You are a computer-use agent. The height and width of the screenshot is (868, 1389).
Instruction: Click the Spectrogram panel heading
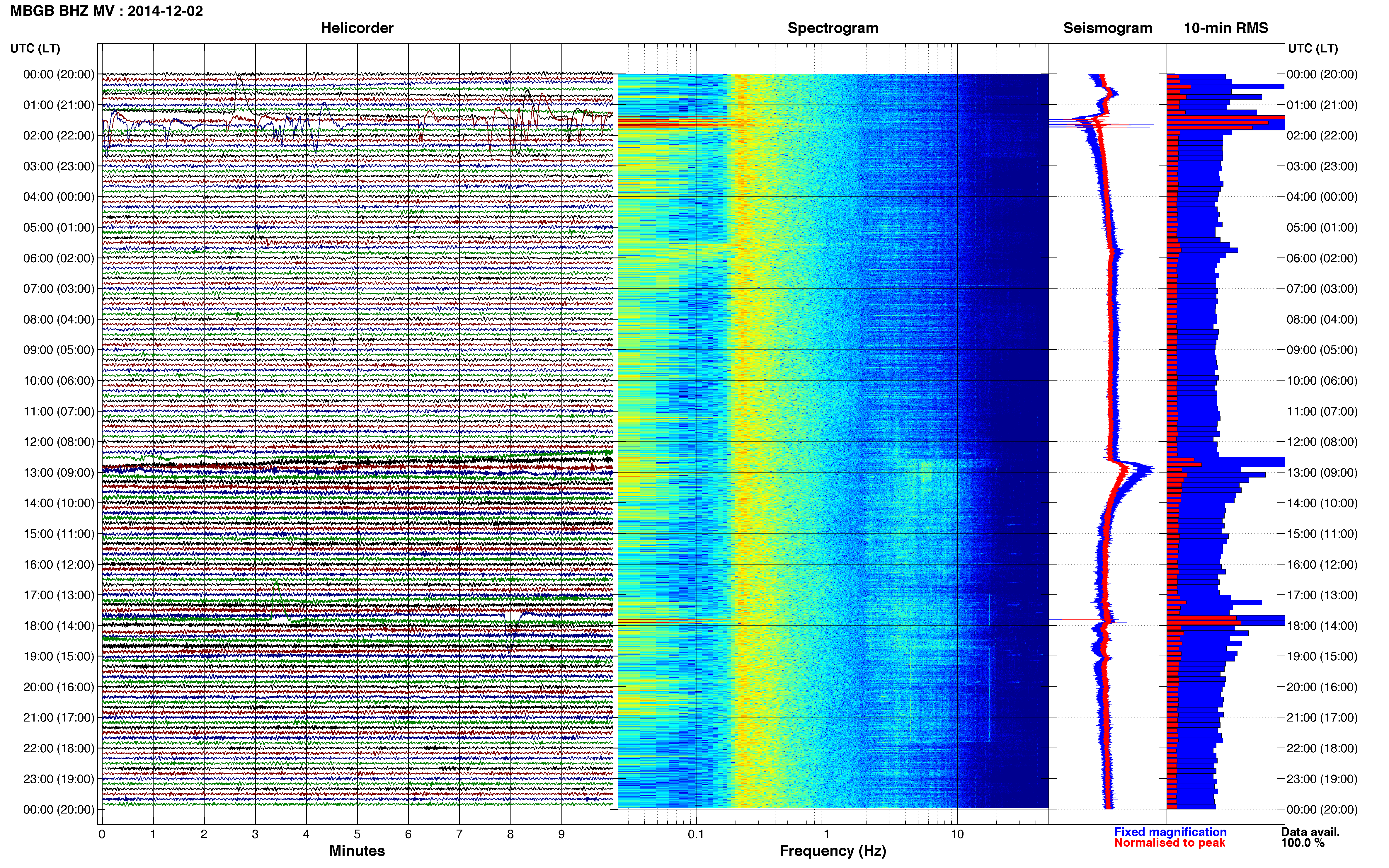click(x=833, y=28)
